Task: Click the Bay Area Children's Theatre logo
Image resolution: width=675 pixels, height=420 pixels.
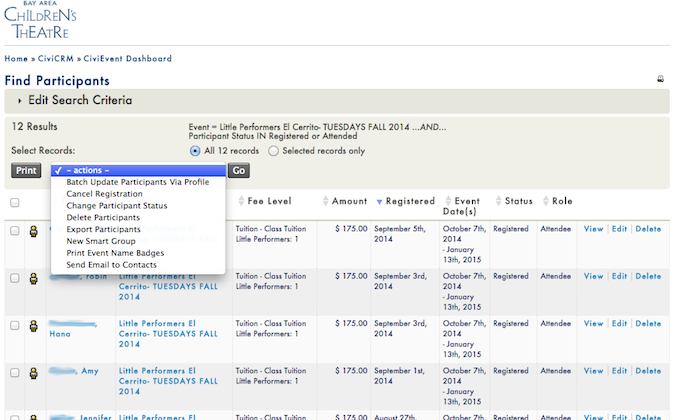Action: 39,20
